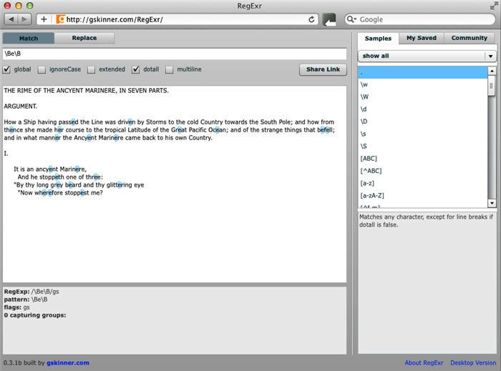This screenshot has width=501, height=371.
Task: Select the uppercase '\W' sample
Action: pos(423,97)
